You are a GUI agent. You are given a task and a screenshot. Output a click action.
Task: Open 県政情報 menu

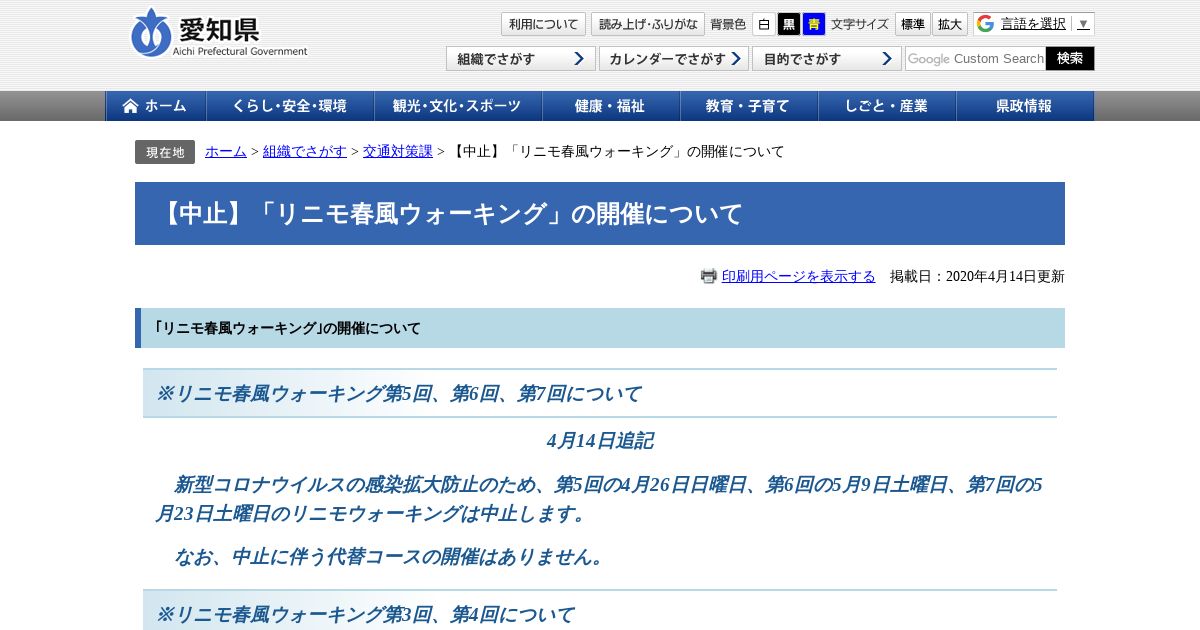1025,106
